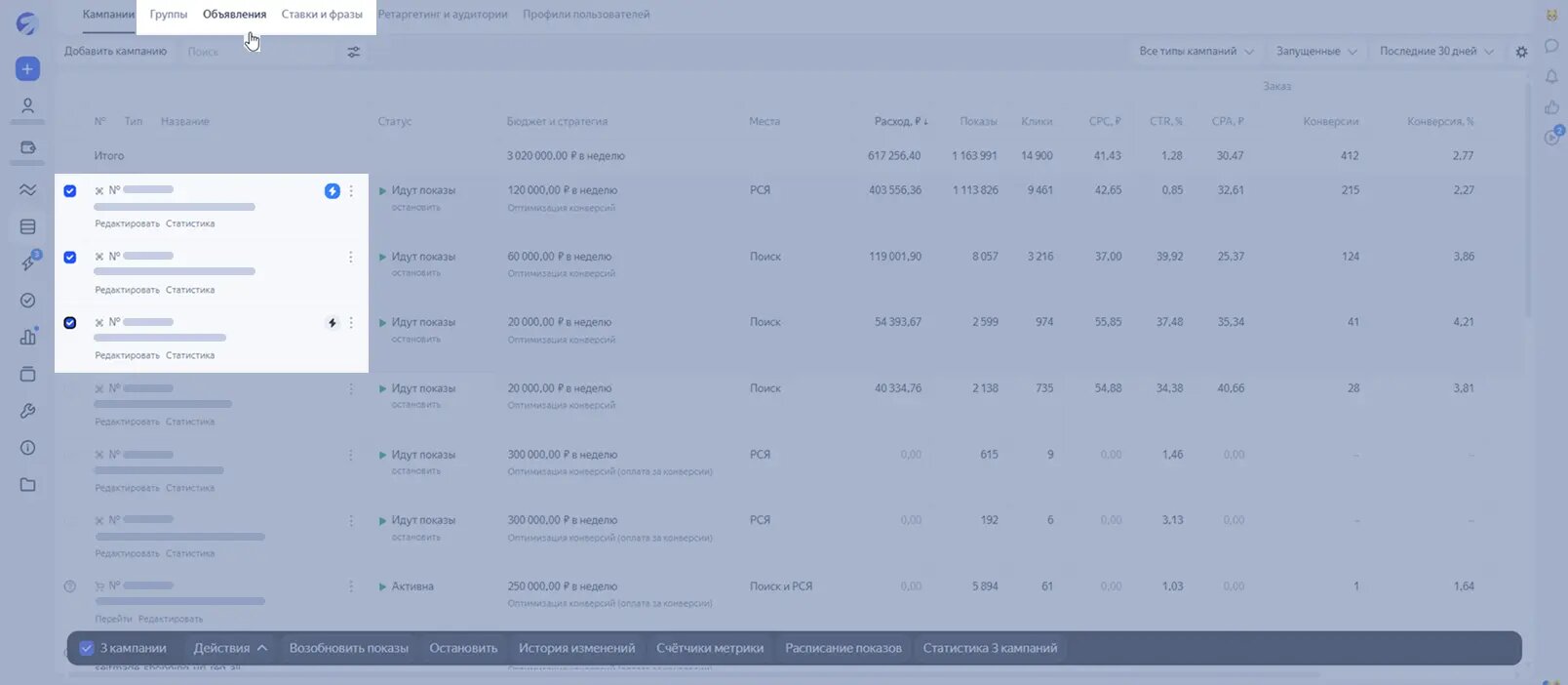Open the wallet icon in sidebar
This screenshot has width=1568, height=685.
pos(27,147)
